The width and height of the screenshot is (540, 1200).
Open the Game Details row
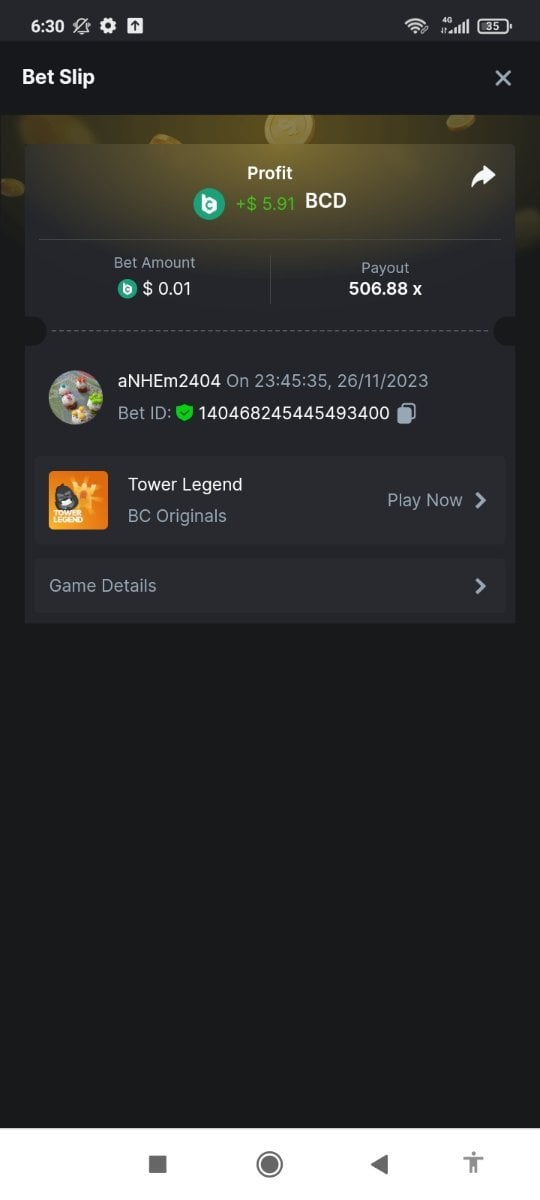[x=270, y=586]
